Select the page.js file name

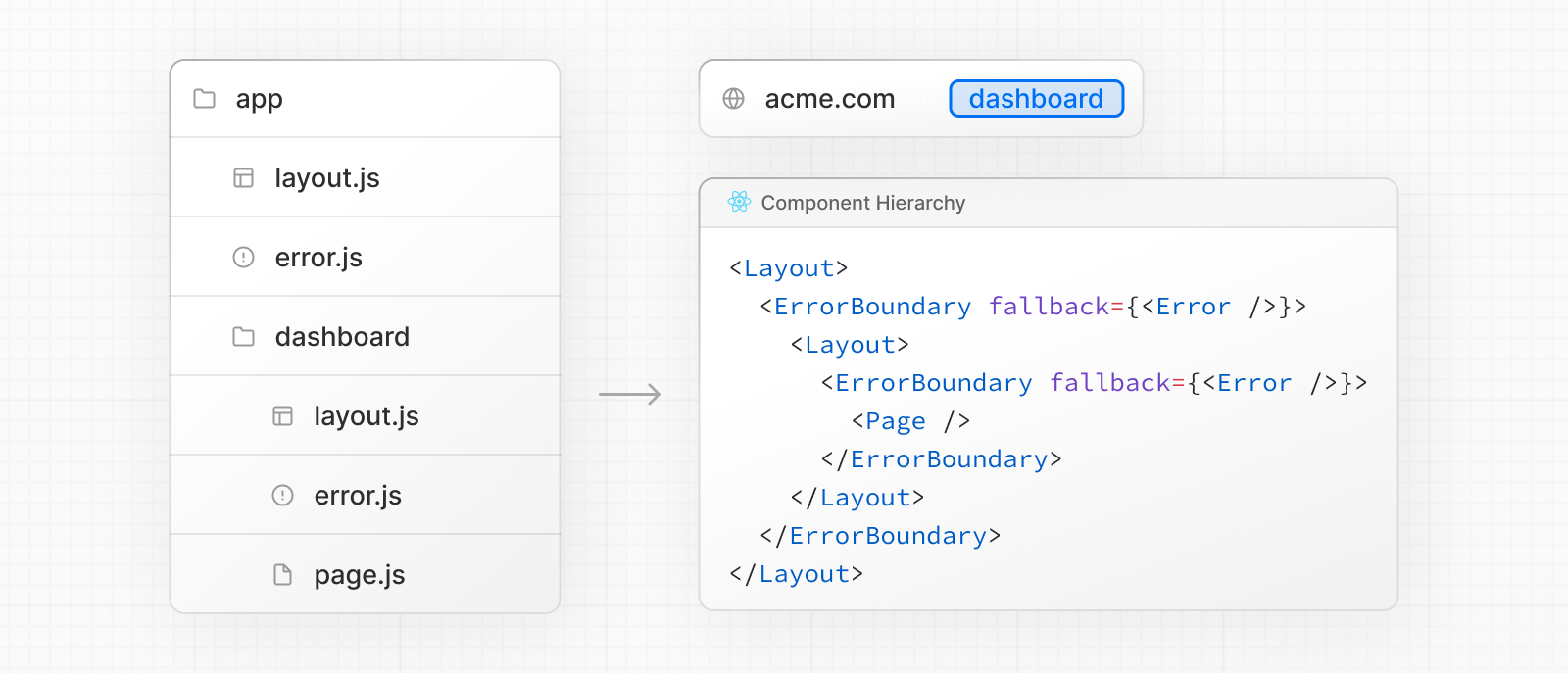point(359,575)
